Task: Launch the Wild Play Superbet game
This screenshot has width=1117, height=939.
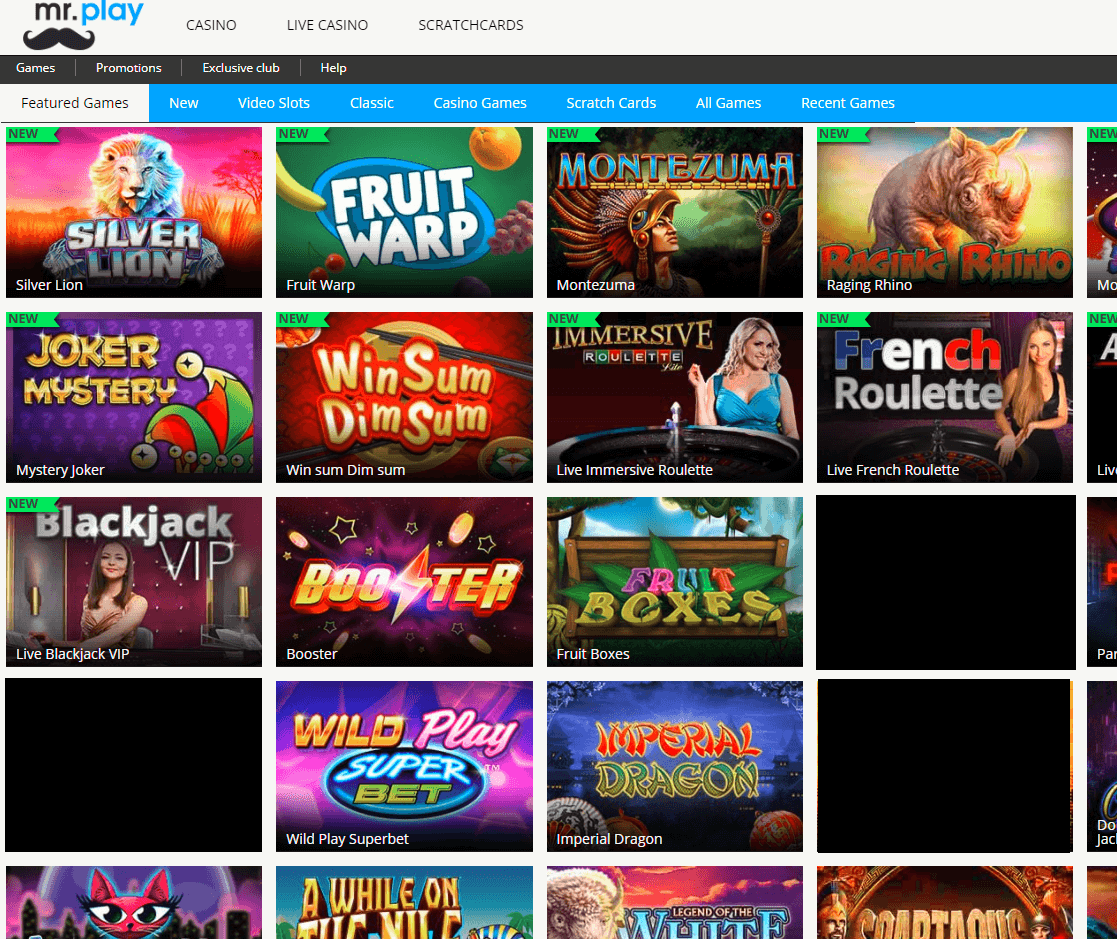Action: [x=404, y=766]
